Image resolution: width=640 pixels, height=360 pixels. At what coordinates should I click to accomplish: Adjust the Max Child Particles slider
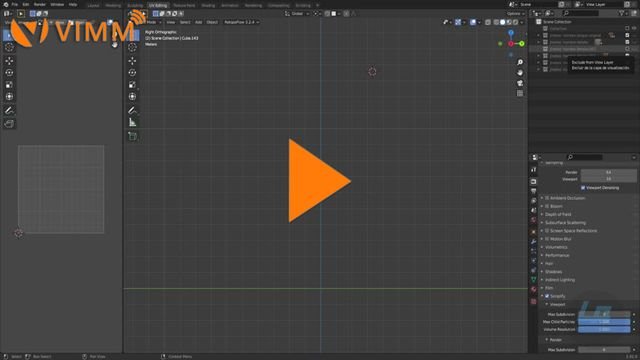[604, 322]
